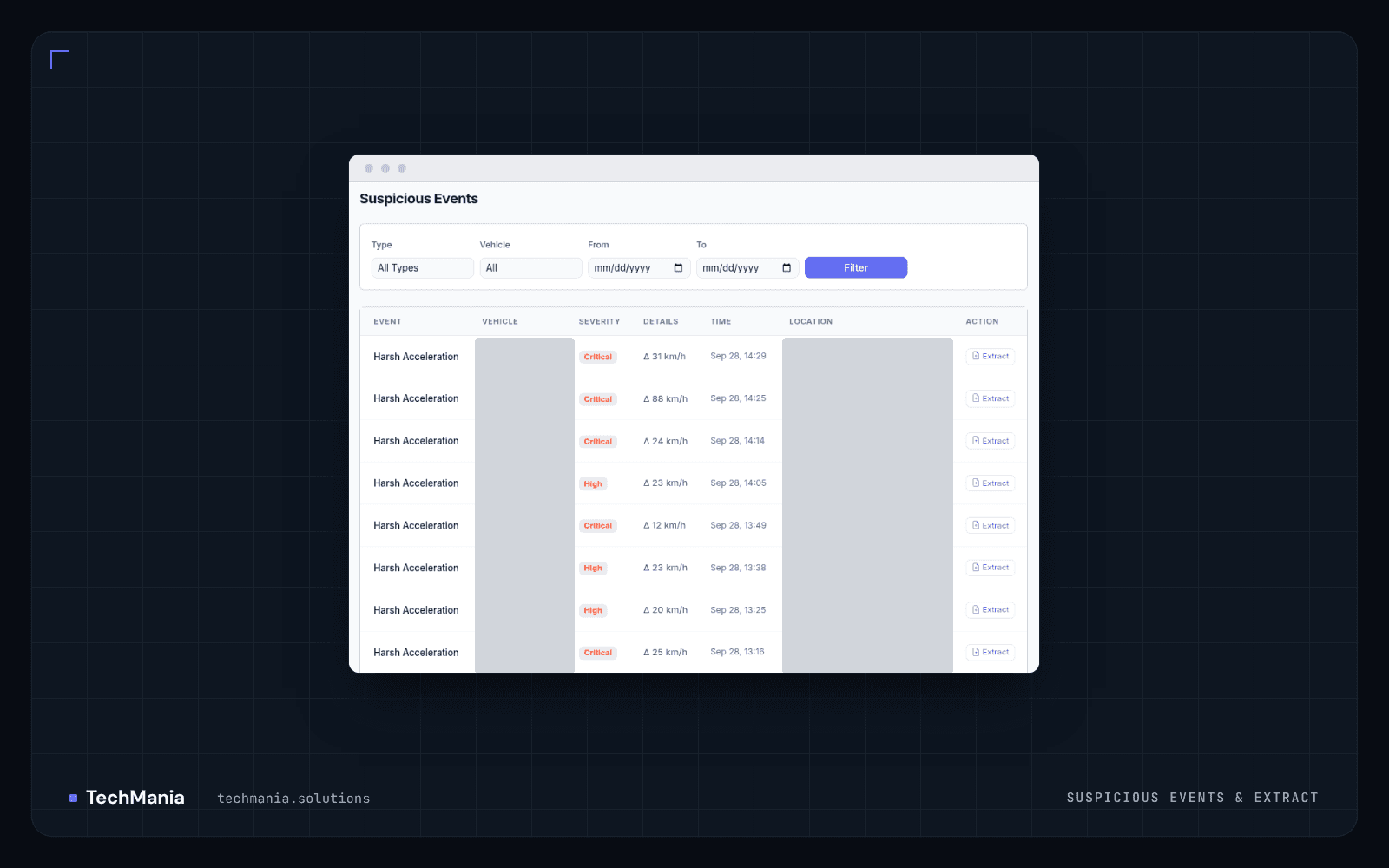Click the EVENT column header
Image resolution: width=1389 pixels, height=868 pixels.
[x=387, y=321]
